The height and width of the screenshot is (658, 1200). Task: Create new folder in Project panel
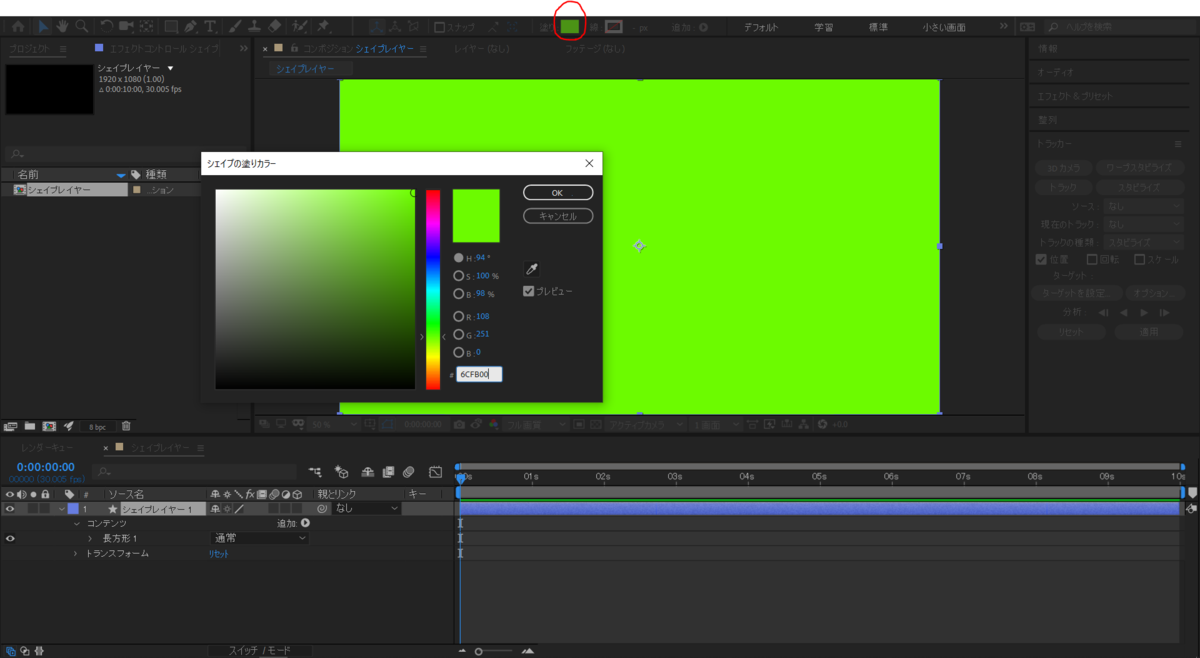(29, 426)
